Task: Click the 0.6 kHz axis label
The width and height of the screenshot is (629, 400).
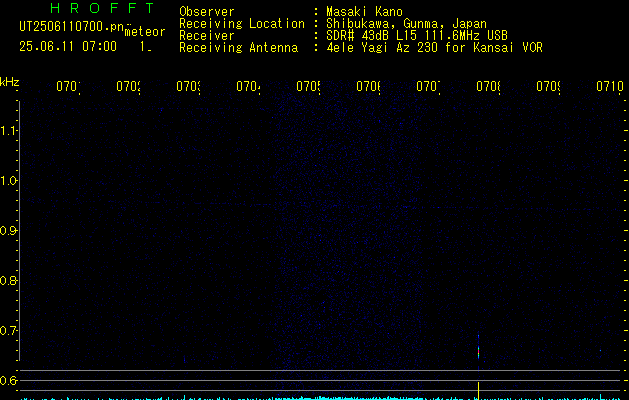Action: click(8, 380)
